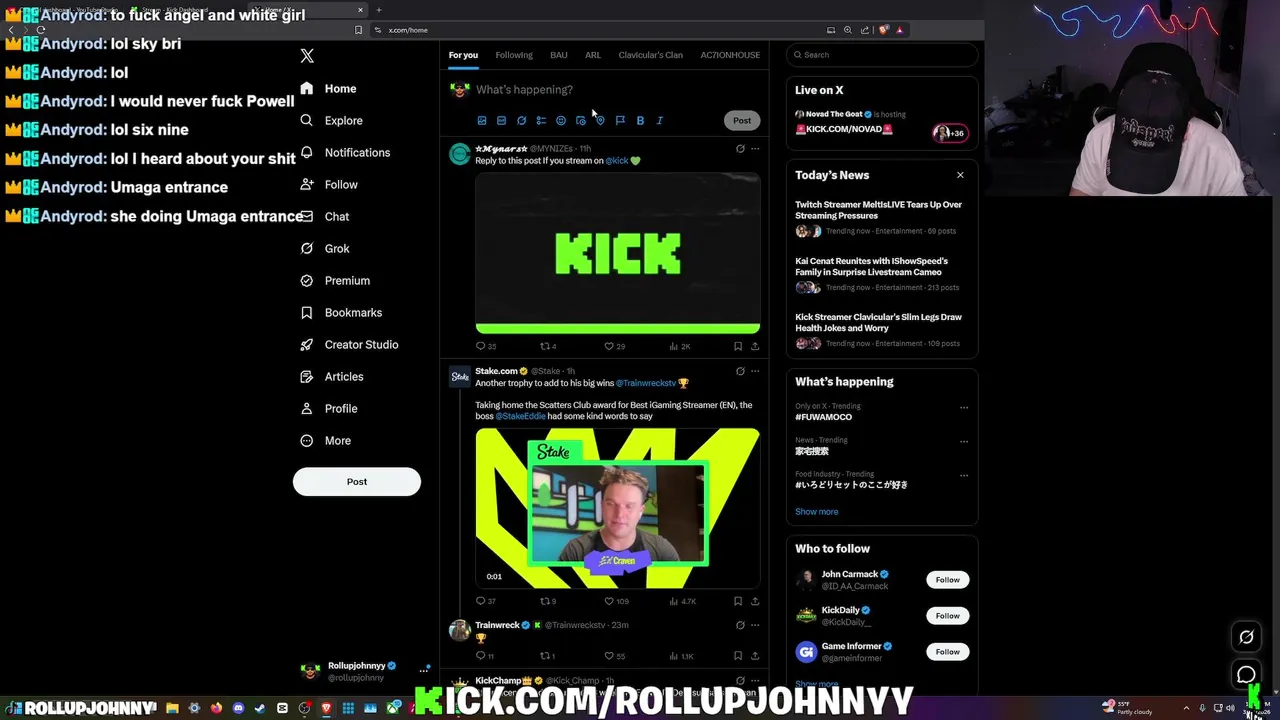Open more options for the News trending item
The image size is (1280, 720).
click(x=964, y=441)
